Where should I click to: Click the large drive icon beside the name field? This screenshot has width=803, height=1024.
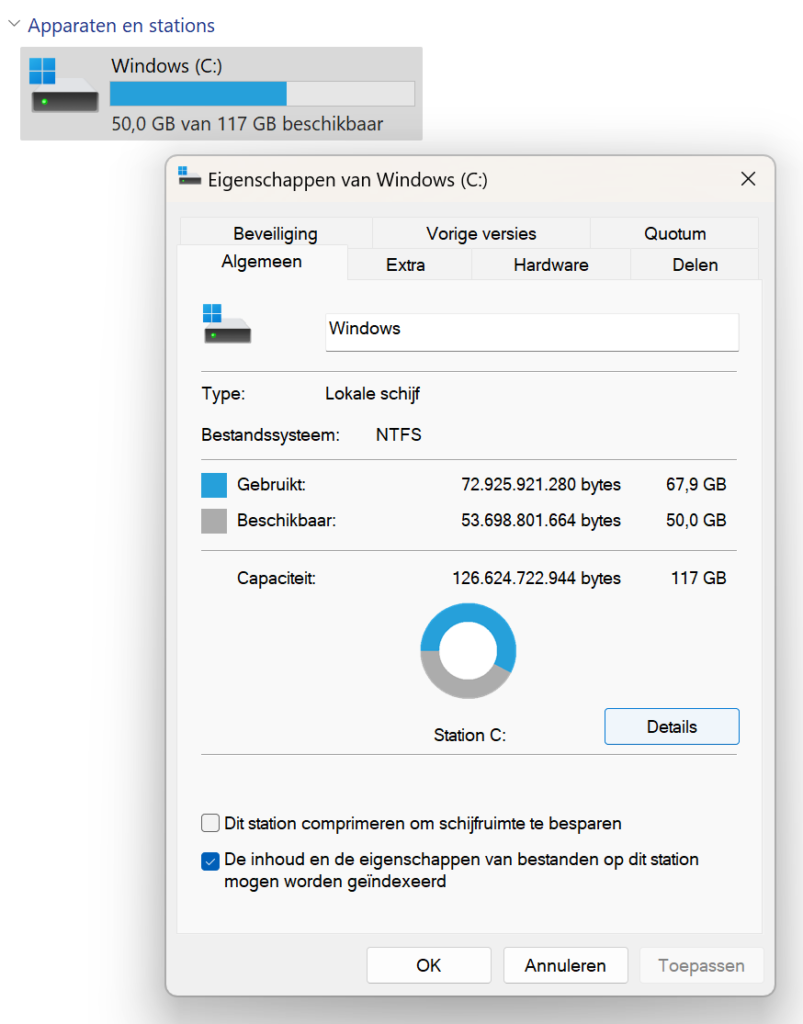(227, 325)
